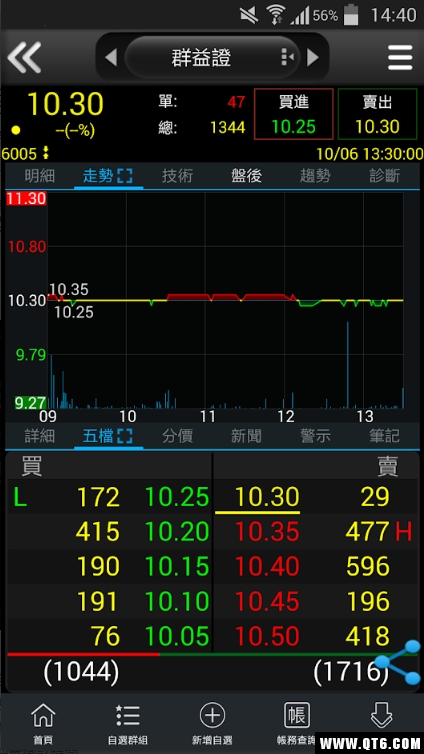Select ask price 10.45
This screenshot has width=424, height=754.
click(267, 602)
